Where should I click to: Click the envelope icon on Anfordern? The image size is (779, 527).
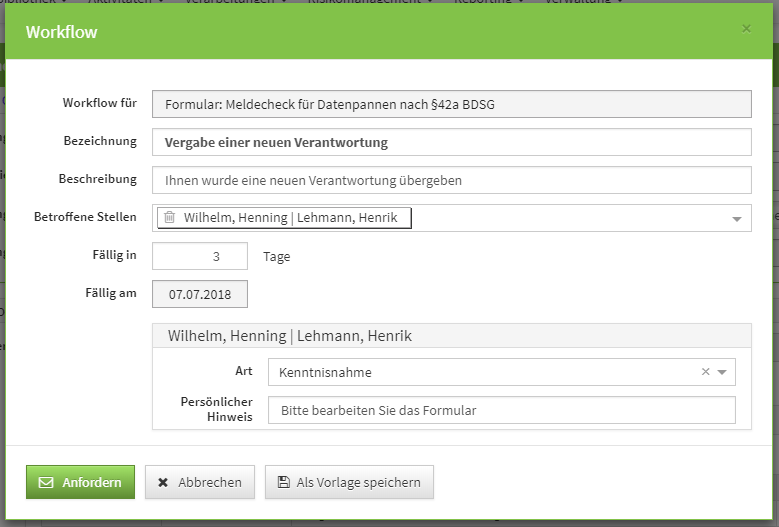[x=45, y=482]
